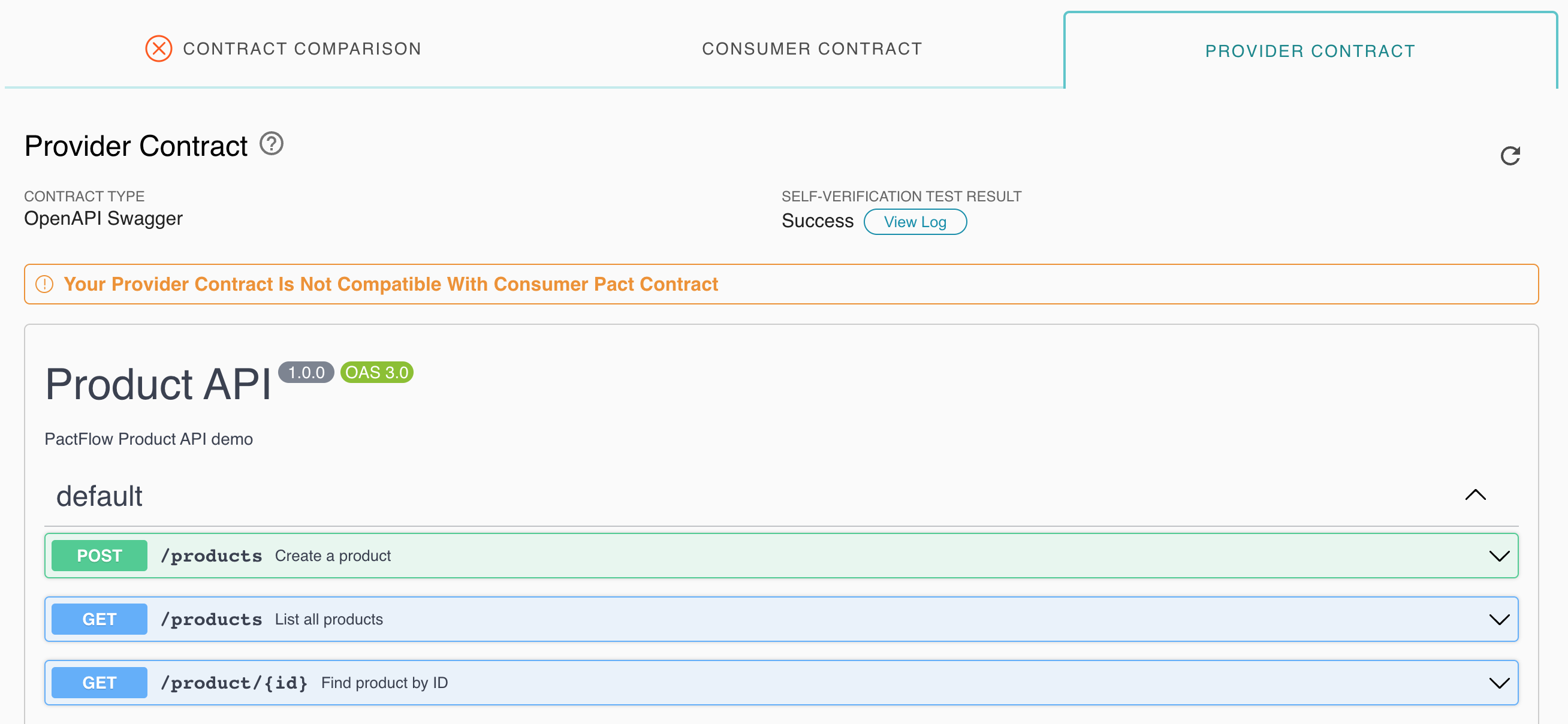Select the green POST method badge

pyautogui.click(x=99, y=555)
